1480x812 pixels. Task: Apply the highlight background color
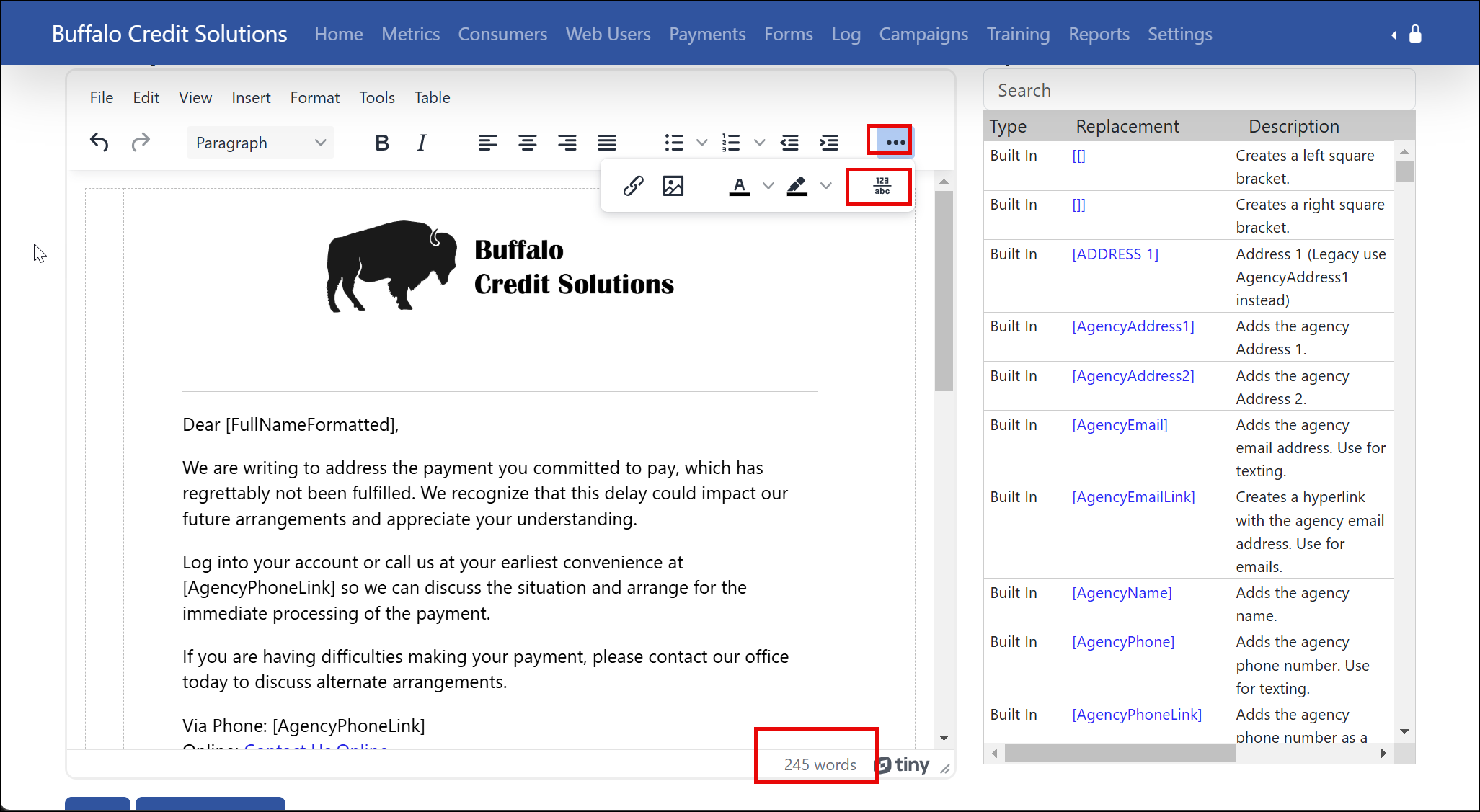(x=797, y=186)
